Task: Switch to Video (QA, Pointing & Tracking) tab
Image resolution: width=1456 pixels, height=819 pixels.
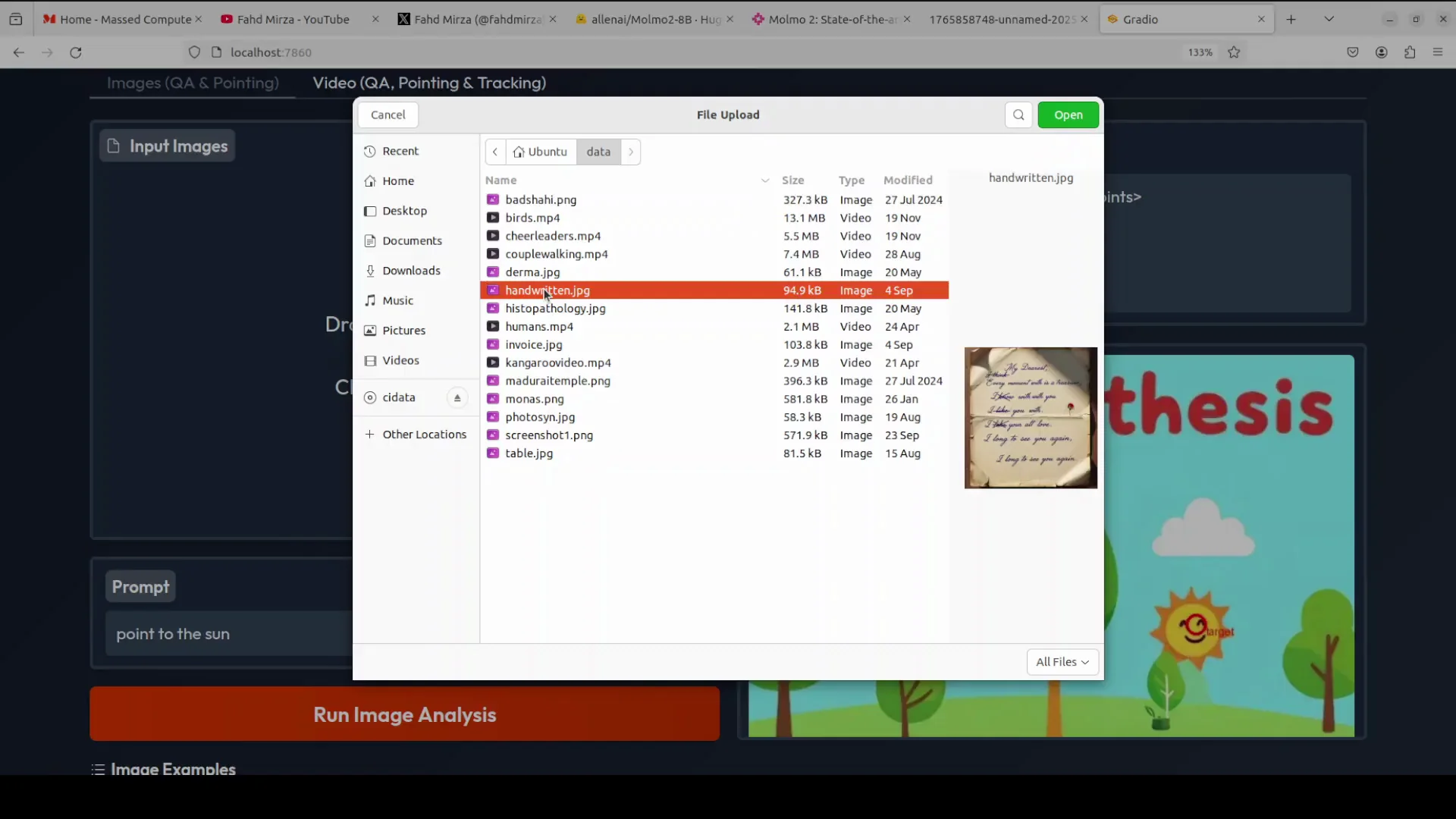Action: coord(429,83)
